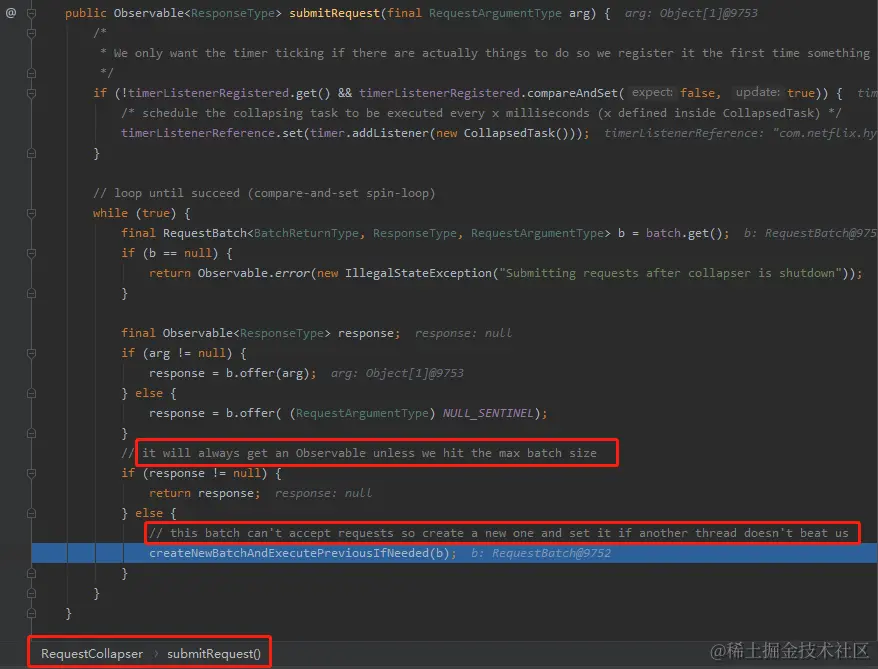Click the 'expect:' parameter hint
Screen dimensions: 878x669
coord(652,92)
